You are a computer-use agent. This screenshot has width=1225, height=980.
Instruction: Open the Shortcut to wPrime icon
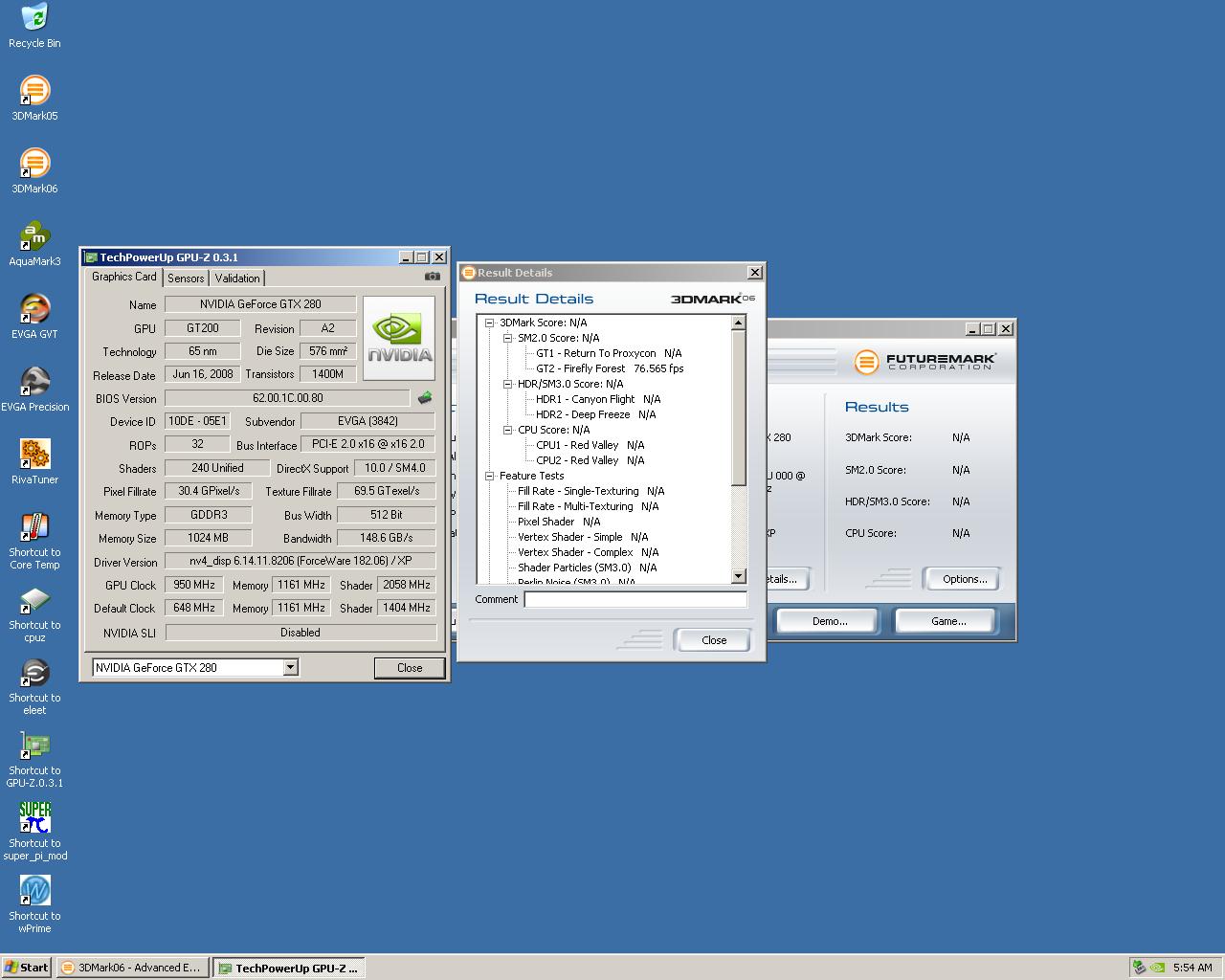point(34,904)
